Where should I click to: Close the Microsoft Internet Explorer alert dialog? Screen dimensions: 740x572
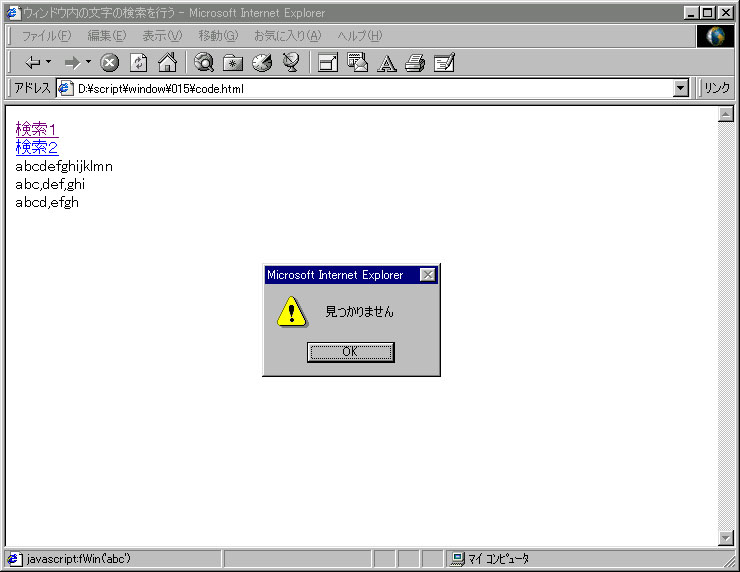click(428, 275)
